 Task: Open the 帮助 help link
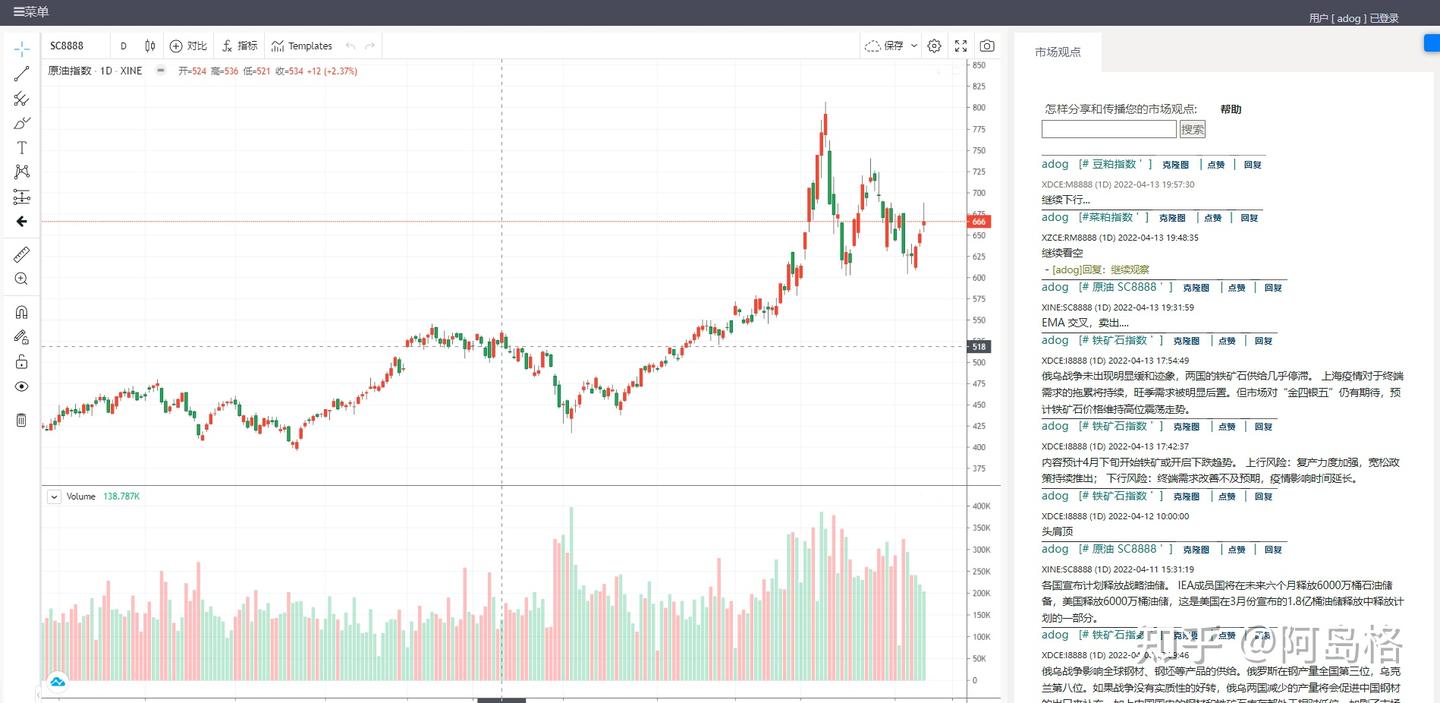click(1231, 109)
